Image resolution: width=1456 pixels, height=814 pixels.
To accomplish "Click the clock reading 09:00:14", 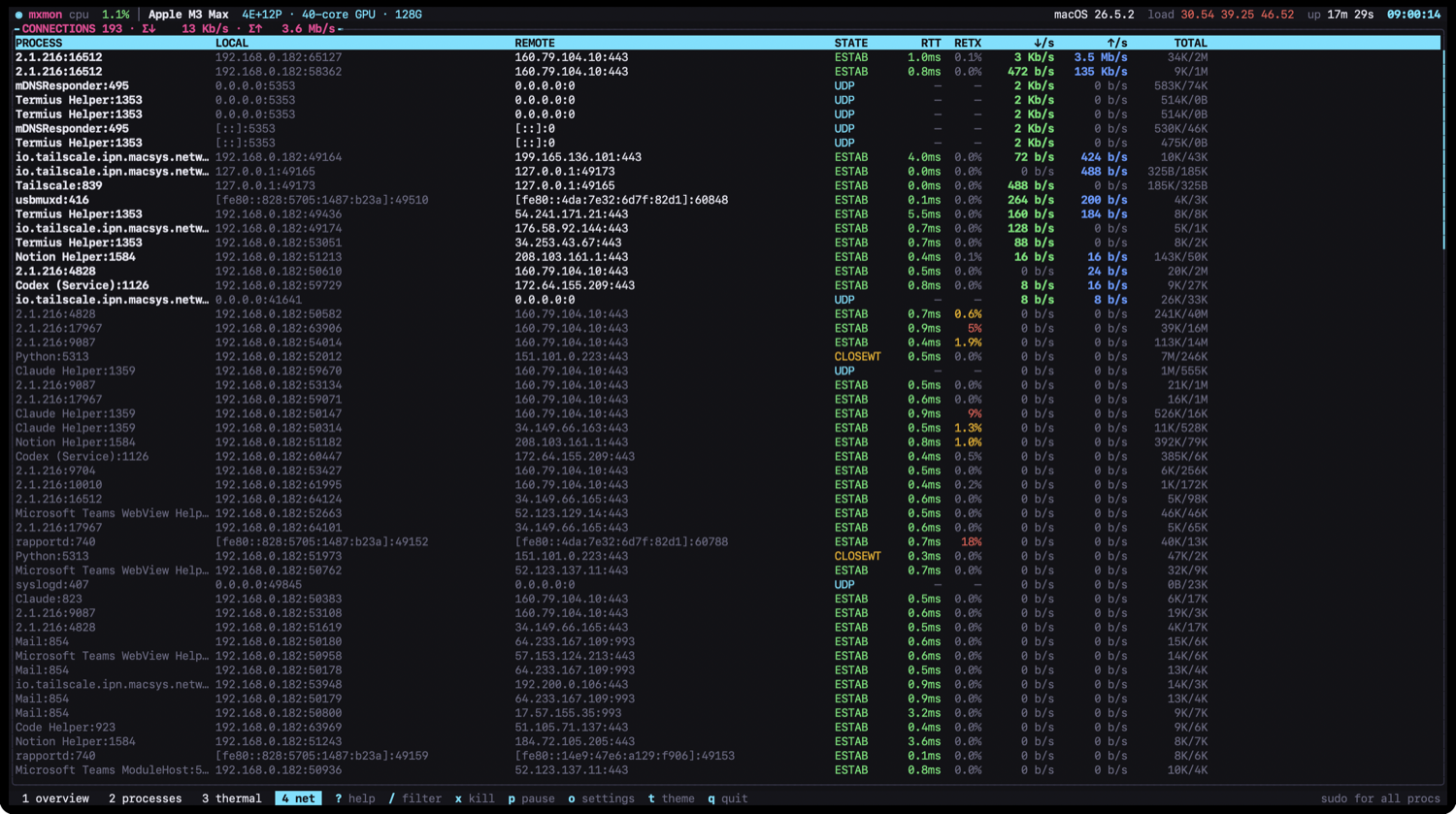I will [1413, 15].
